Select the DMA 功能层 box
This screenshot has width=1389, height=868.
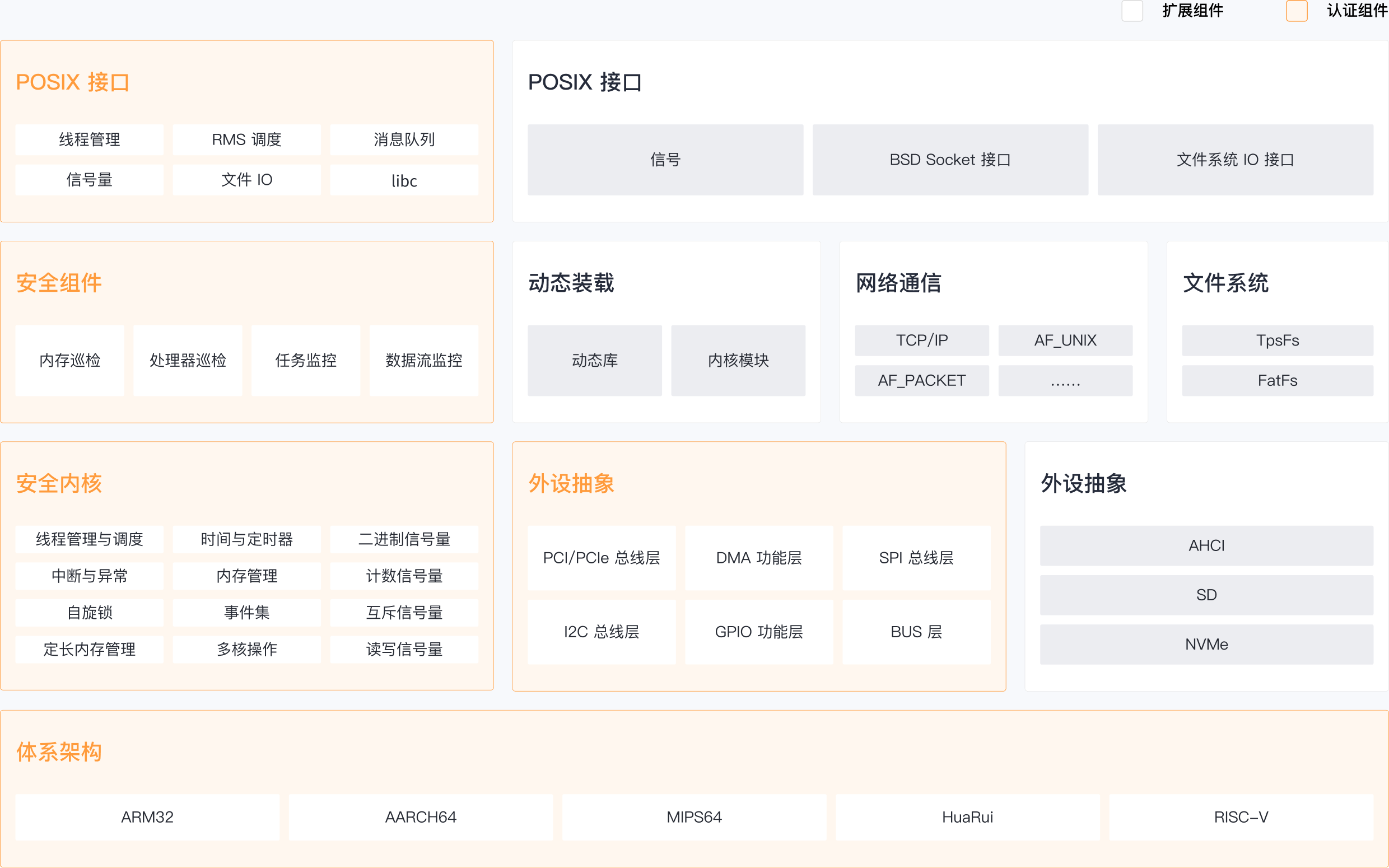759,558
